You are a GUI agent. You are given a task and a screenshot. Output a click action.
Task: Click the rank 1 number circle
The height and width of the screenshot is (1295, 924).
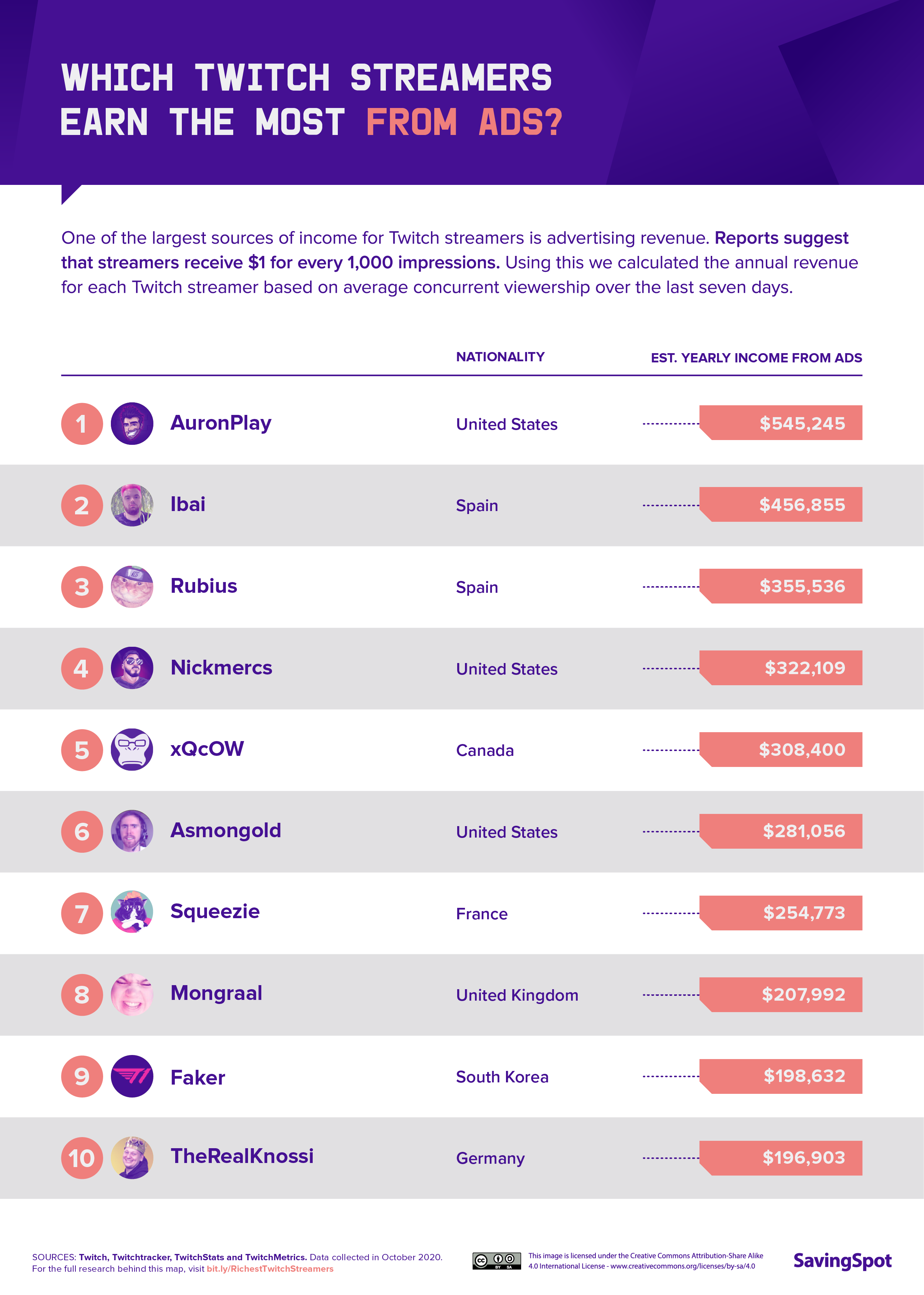[82, 423]
